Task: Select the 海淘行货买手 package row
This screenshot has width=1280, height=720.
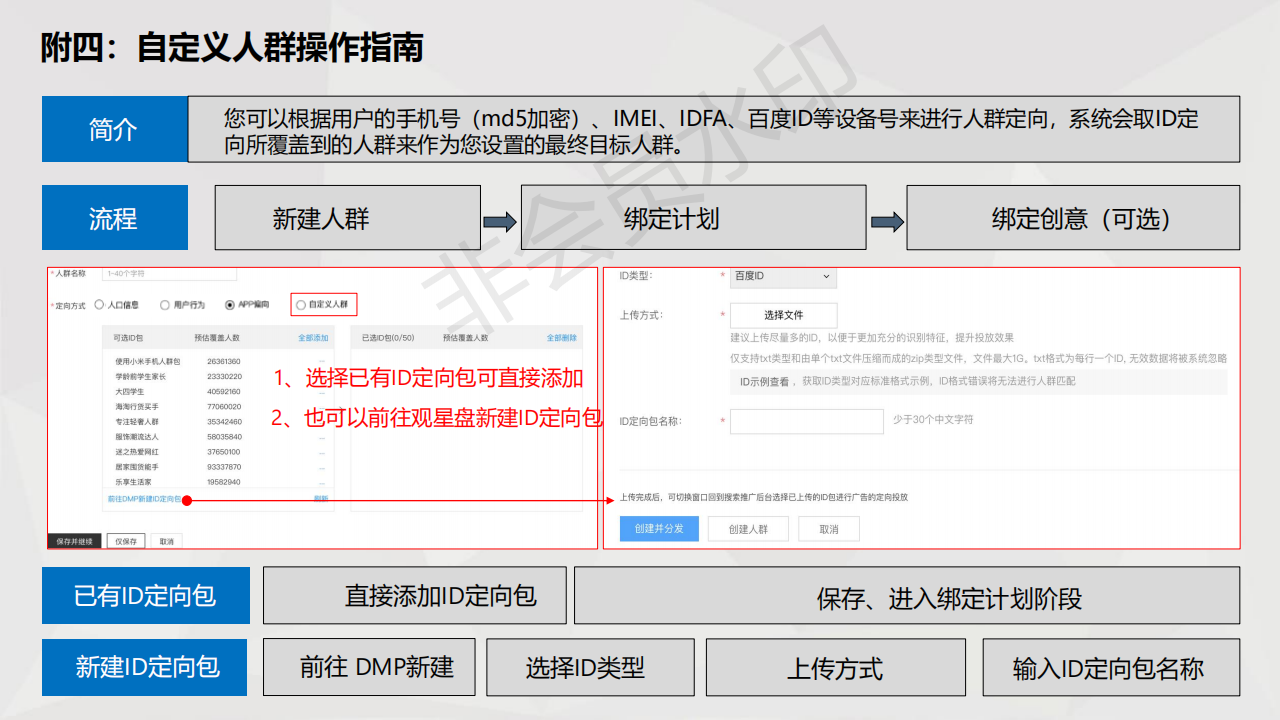Action: coord(217,406)
